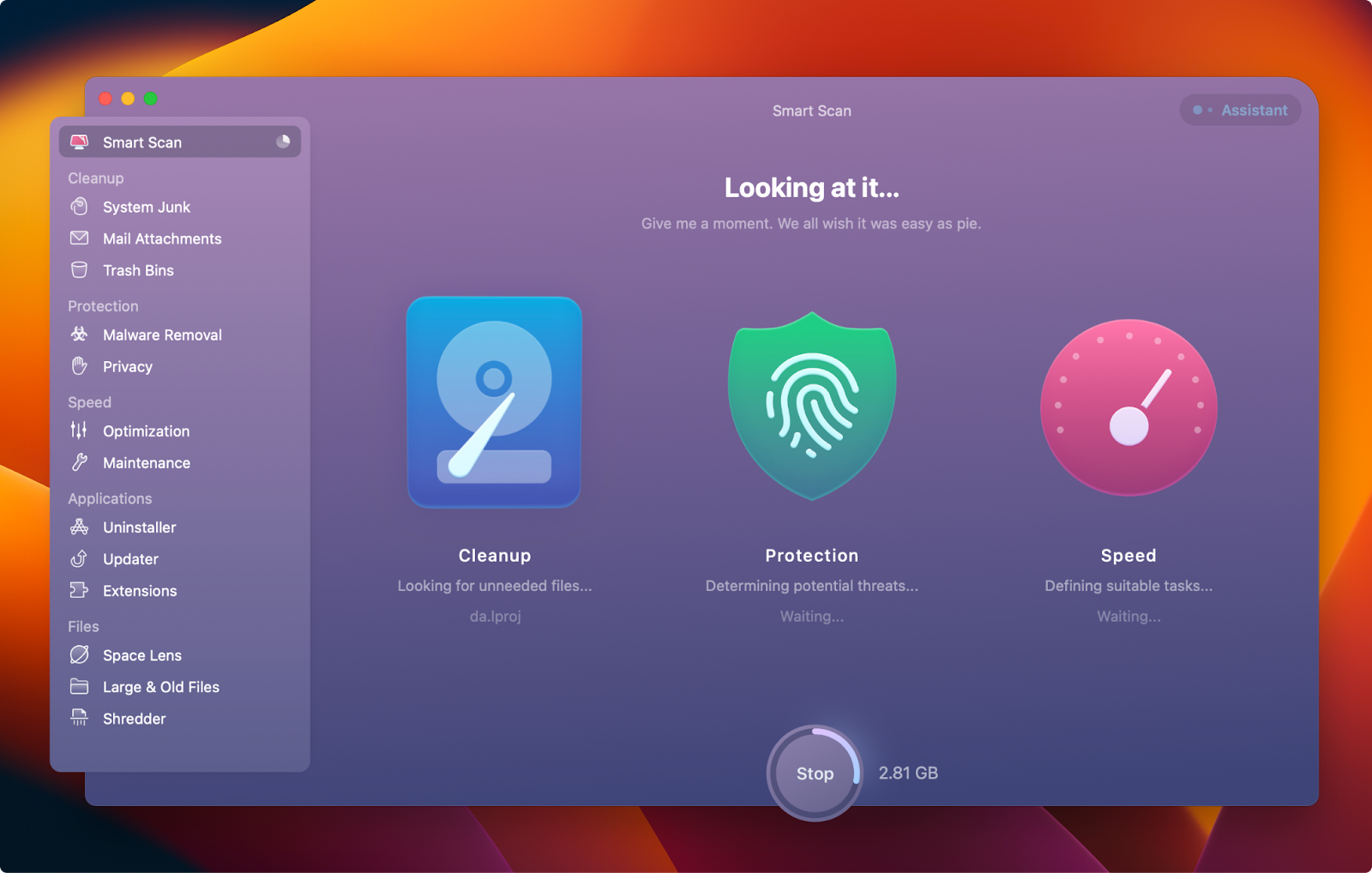Select the Mail Attachments envelope icon
Viewport: 1372px width, 873px height.
(x=79, y=238)
